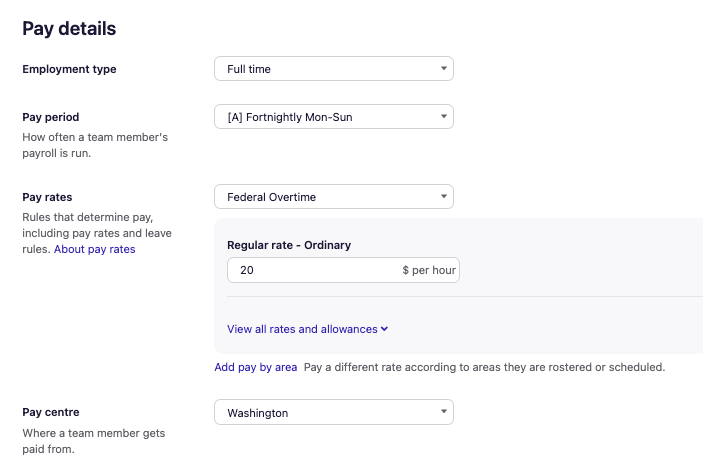Click the Add pay by area link
Viewport: 703px width, 463px height.
coord(255,367)
